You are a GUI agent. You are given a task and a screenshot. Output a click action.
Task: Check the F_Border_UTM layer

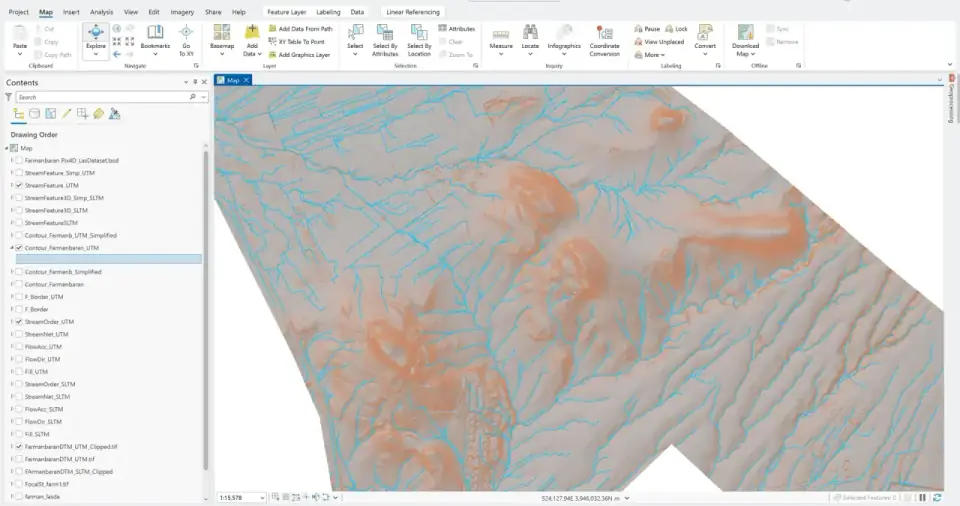[x=19, y=297]
